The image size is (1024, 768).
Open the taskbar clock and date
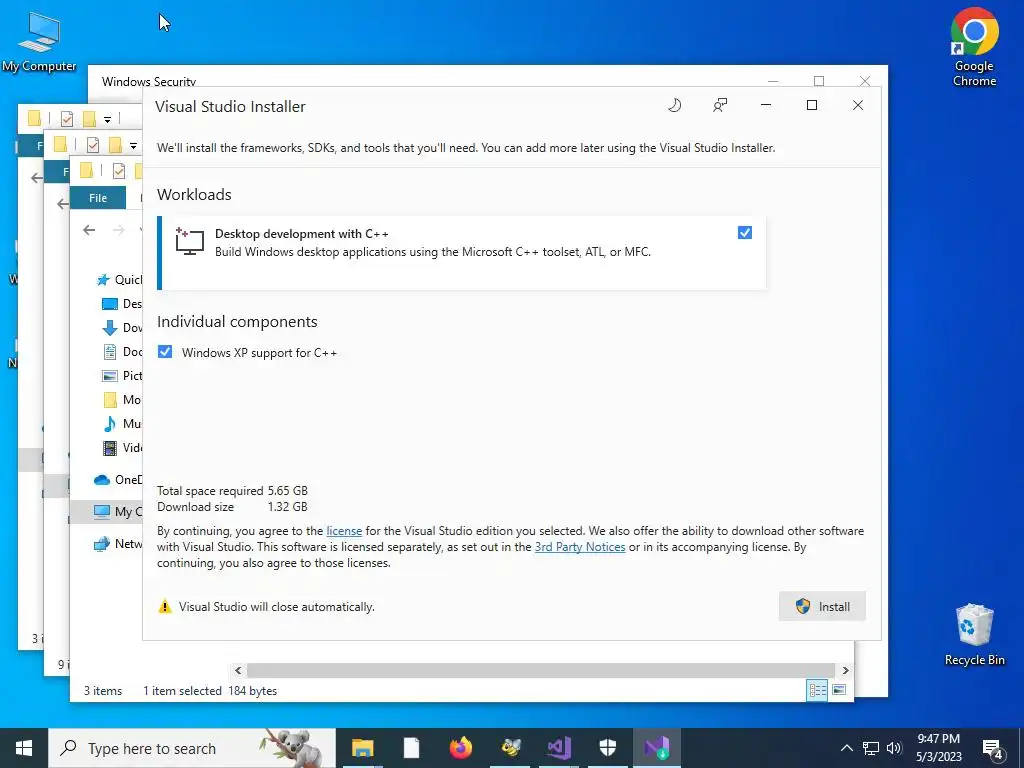click(x=938, y=748)
